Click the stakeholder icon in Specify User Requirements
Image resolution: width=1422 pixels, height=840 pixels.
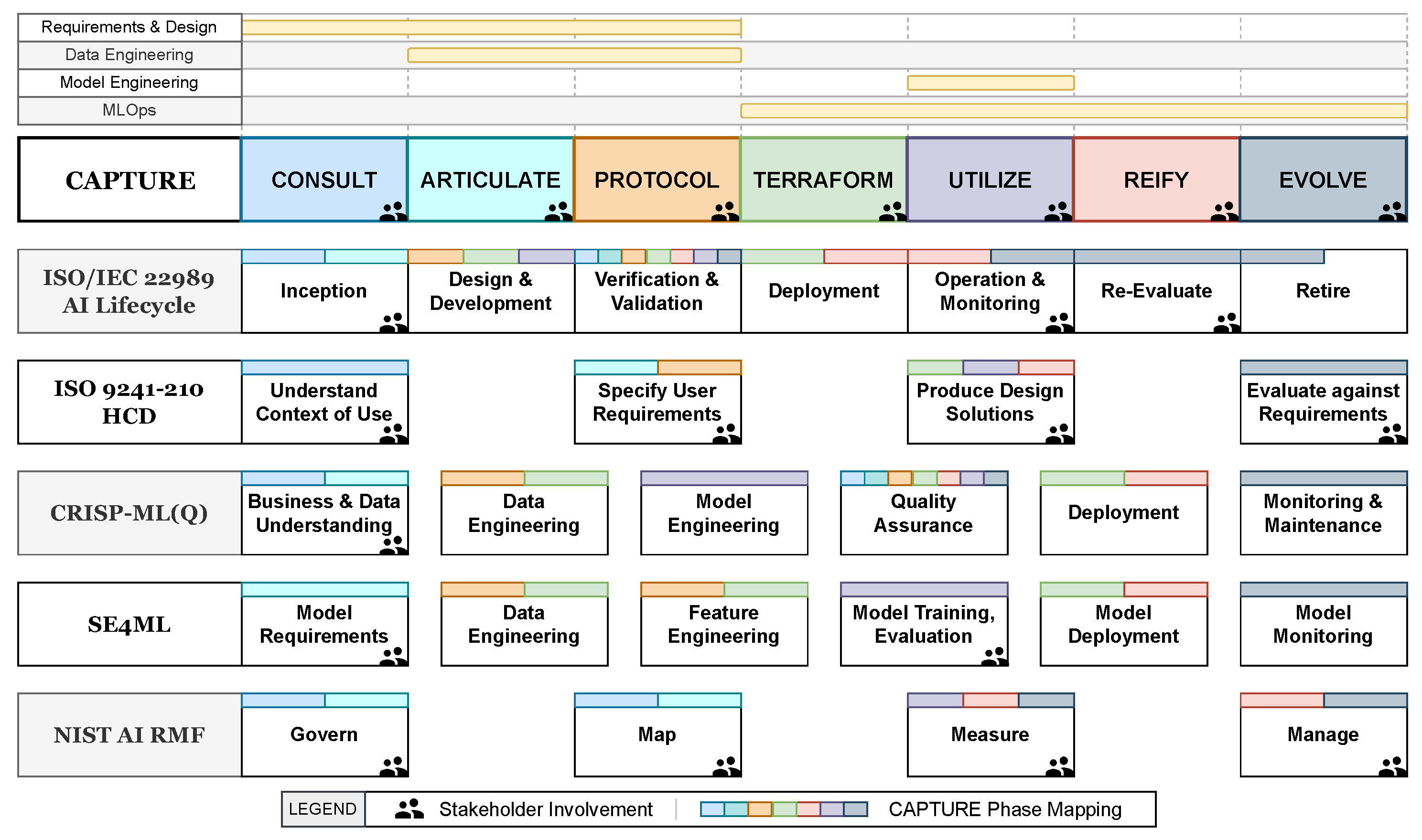(x=726, y=434)
